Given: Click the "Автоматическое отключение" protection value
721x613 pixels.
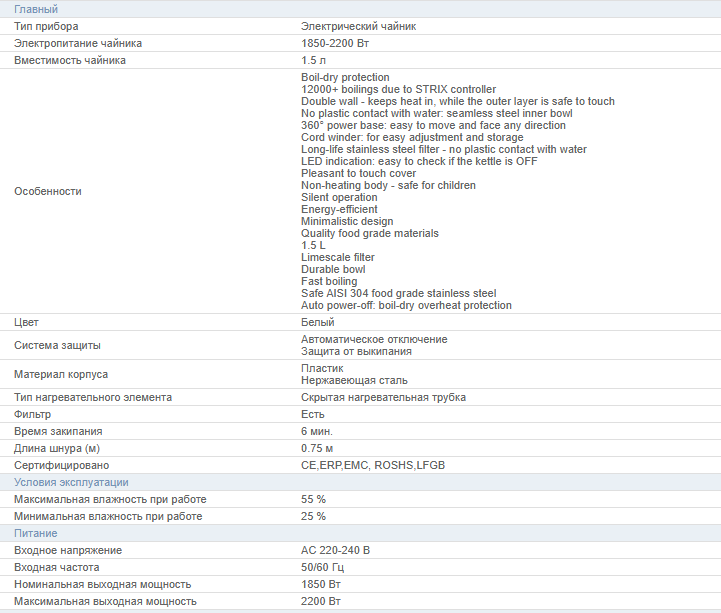Looking at the screenshot, I should click(374, 339).
